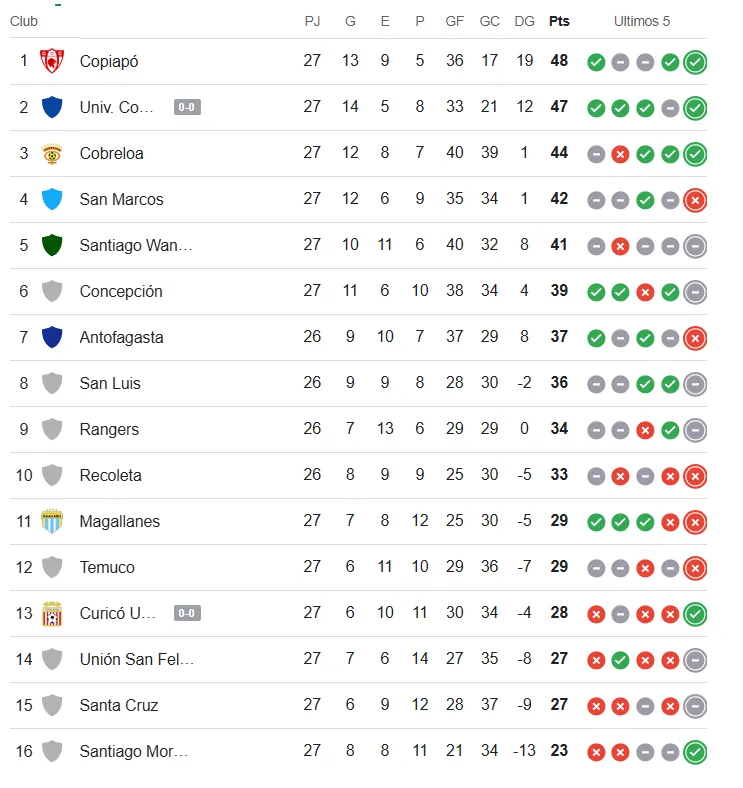Click the Copiapó club crest icon
Screen dimensions: 743x788
click(52, 61)
